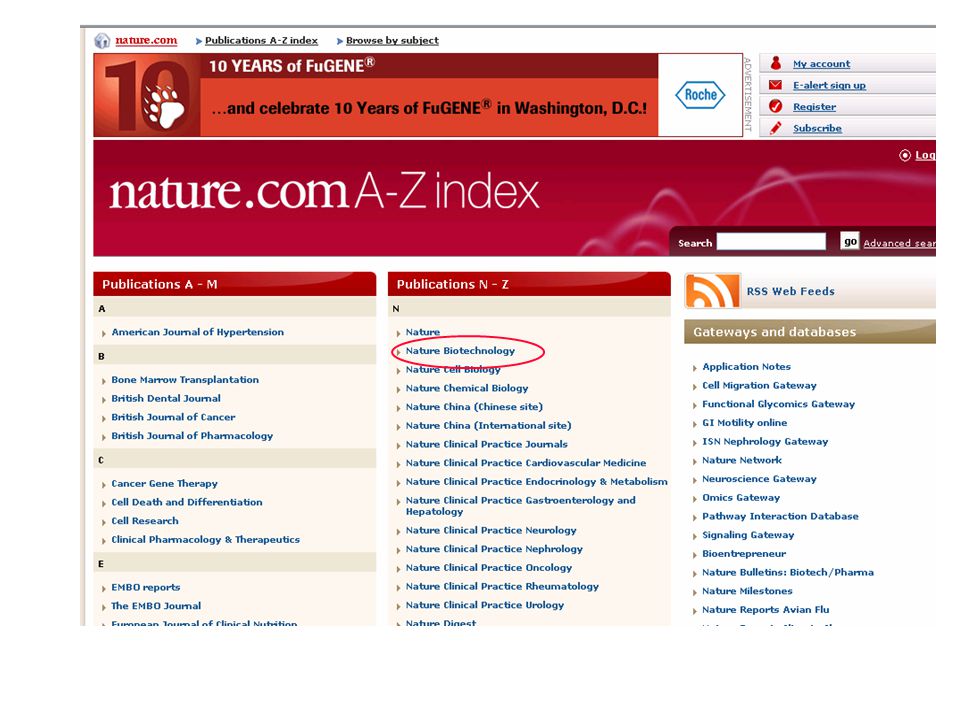Click the E-alert envelope icon
Screen dimensions: 960x720
(776, 84)
